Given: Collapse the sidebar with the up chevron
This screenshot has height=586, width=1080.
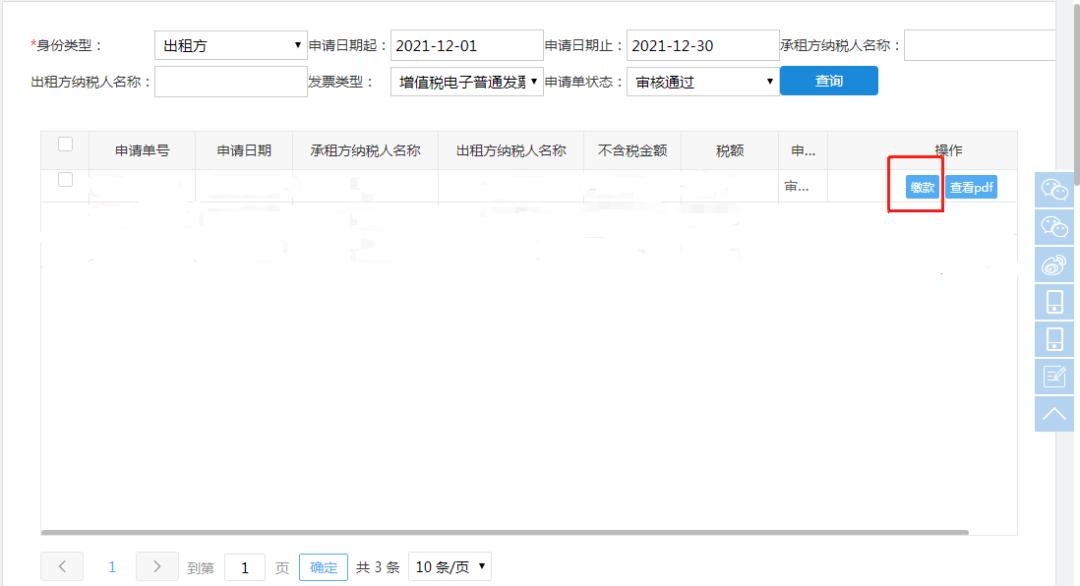Looking at the screenshot, I should tap(1055, 413).
